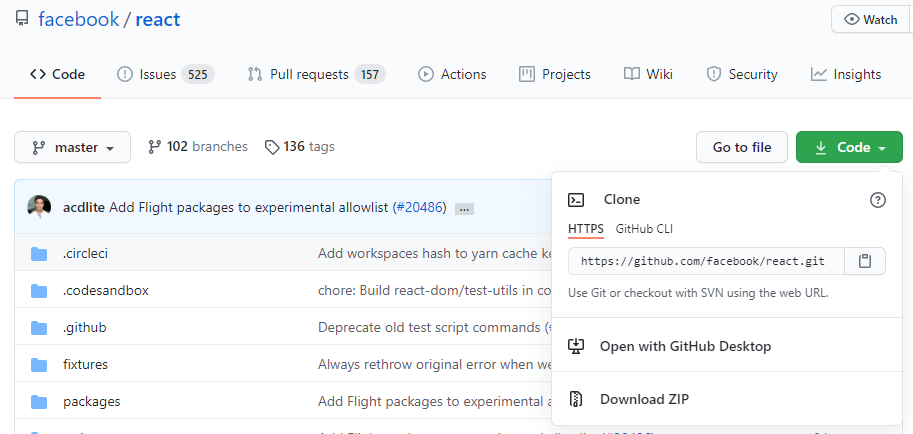Click the branch icon beside 102 branches

(155, 147)
